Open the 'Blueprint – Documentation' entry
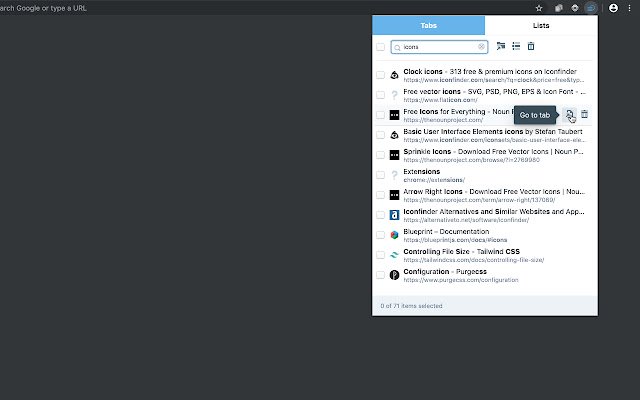 tap(446, 231)
